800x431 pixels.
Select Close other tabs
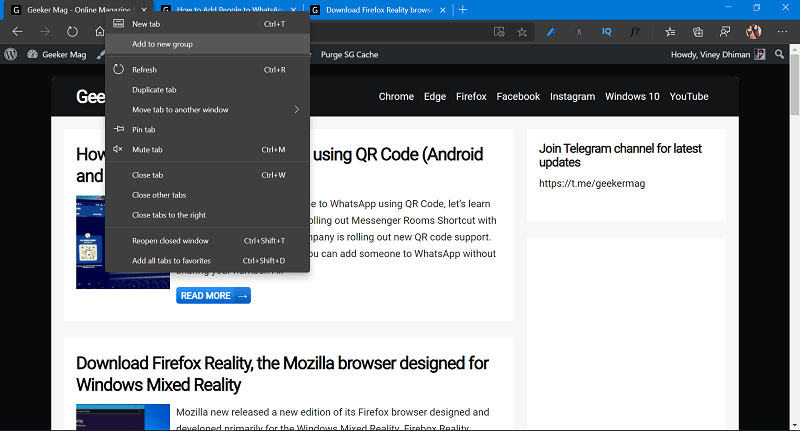(x=207, y=194)
